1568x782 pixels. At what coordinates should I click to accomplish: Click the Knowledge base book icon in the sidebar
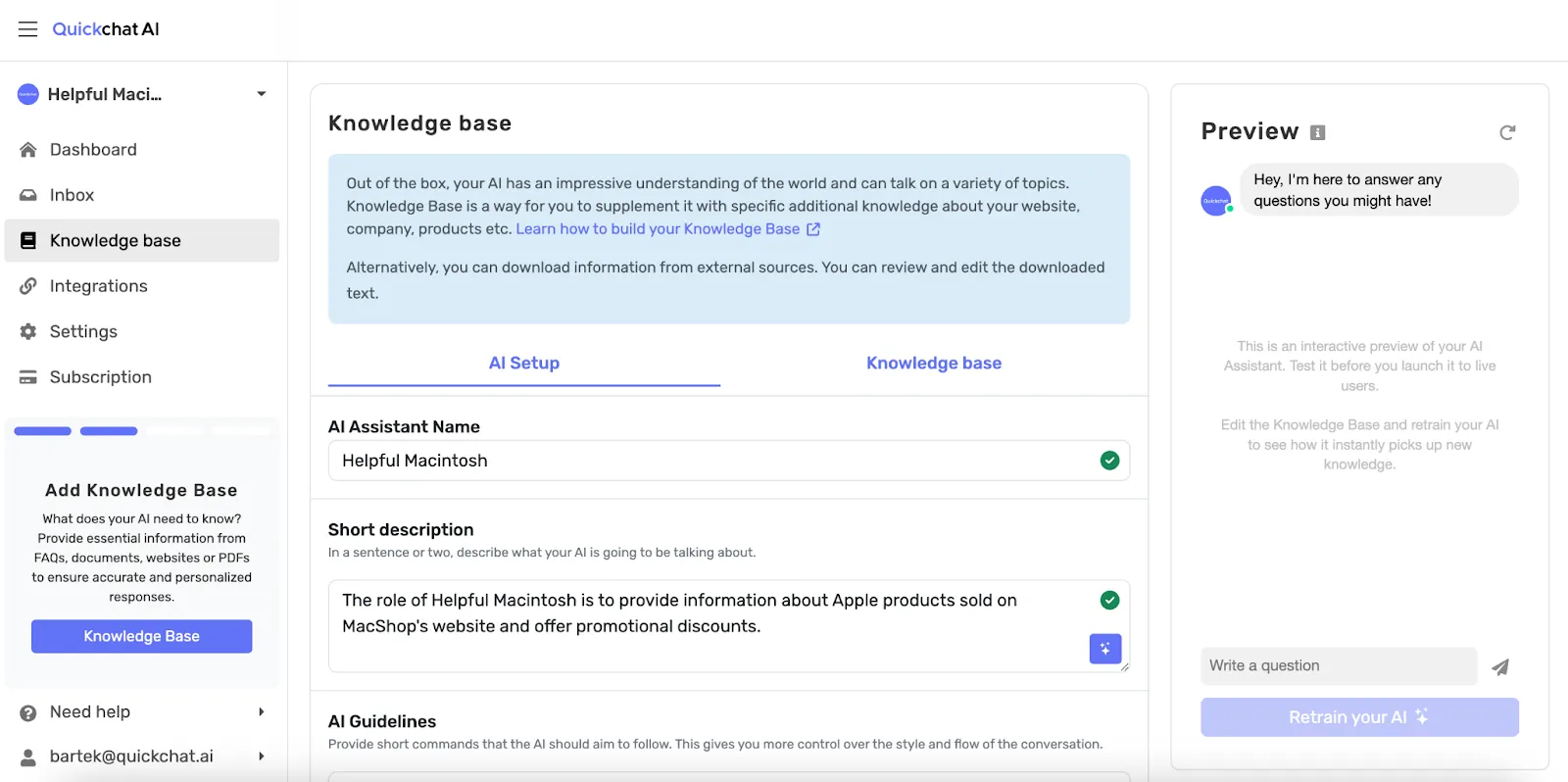coord(28,241)
